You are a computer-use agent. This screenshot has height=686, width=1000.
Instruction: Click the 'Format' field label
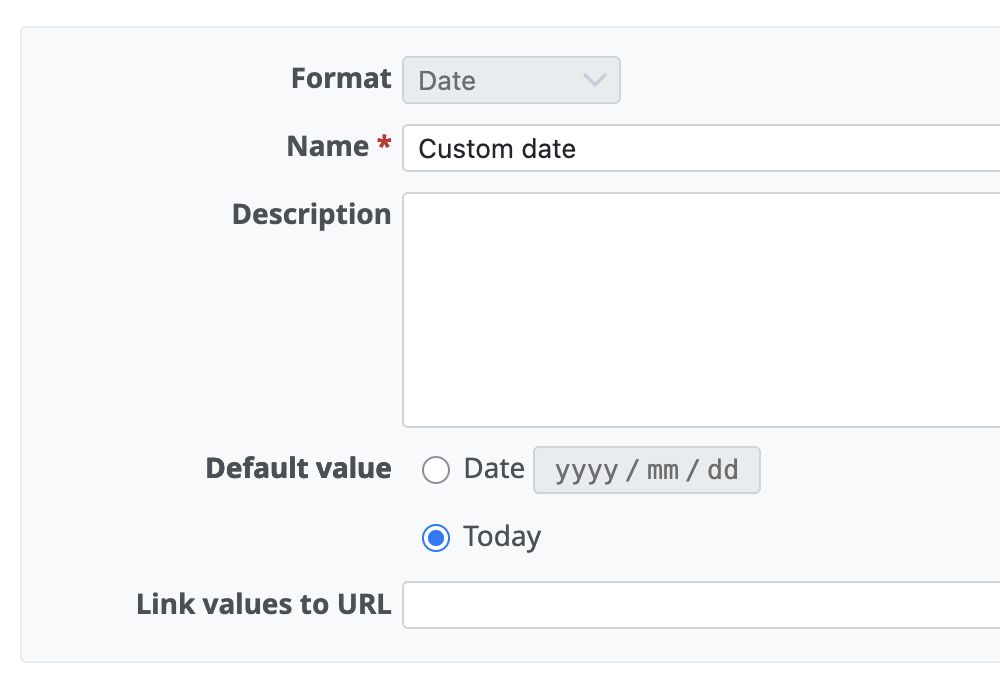(x=341, y=79)
